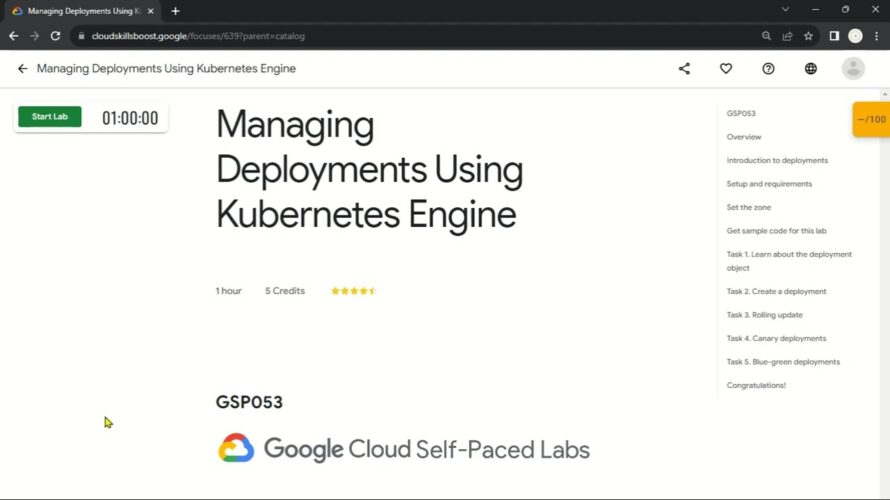
Task: Minimize the browser window
Action: [816, 10]
